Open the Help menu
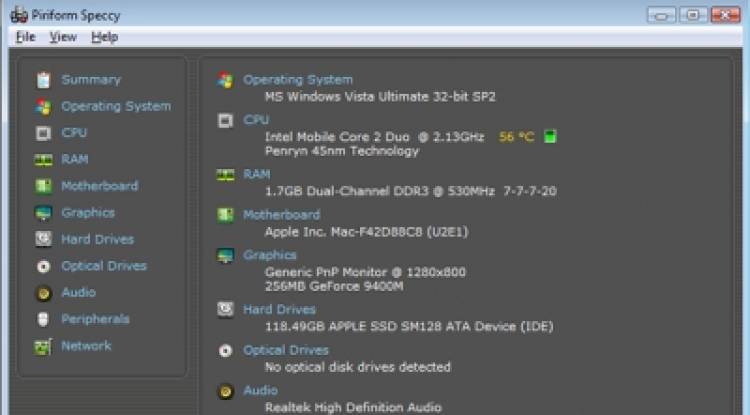This screenshot has height=415, width=750. tap(104, 37)
